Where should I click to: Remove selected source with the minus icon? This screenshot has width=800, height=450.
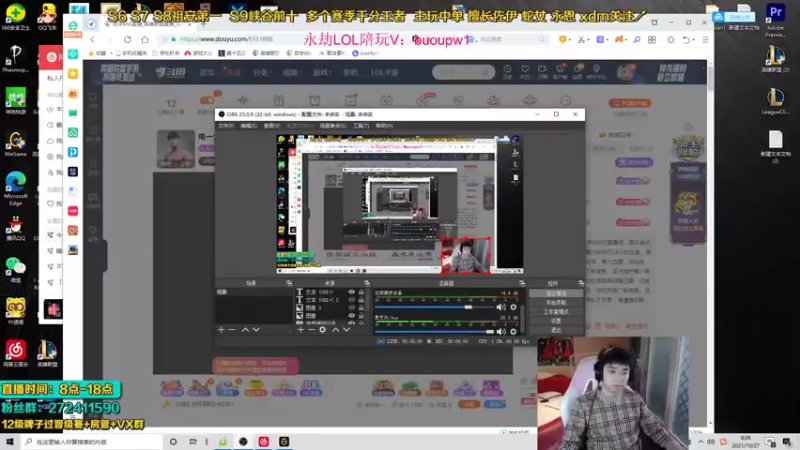tap(311, 330)
